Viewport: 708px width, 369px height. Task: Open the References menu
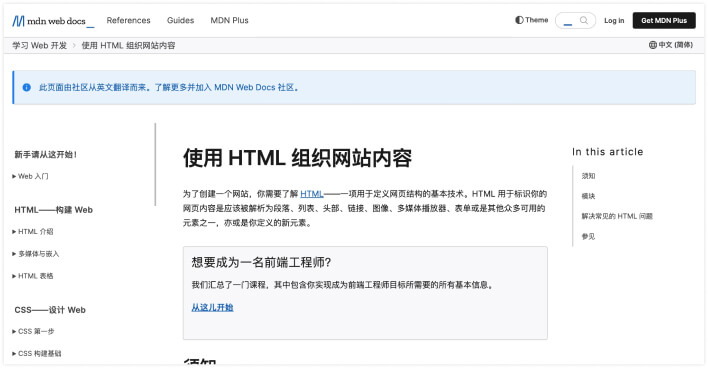click(x=128, y=20)
